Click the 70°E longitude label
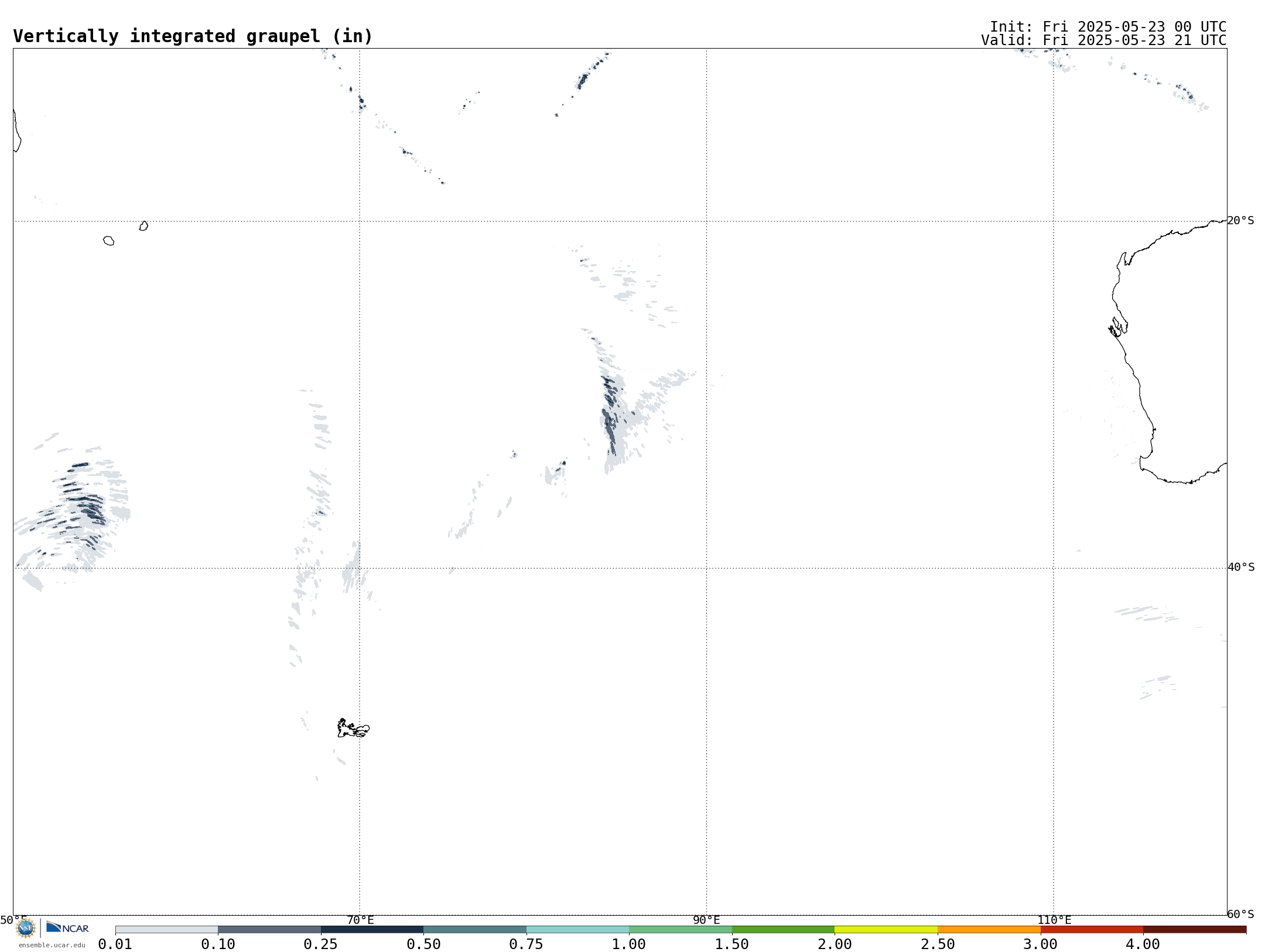 coord(360,920)
